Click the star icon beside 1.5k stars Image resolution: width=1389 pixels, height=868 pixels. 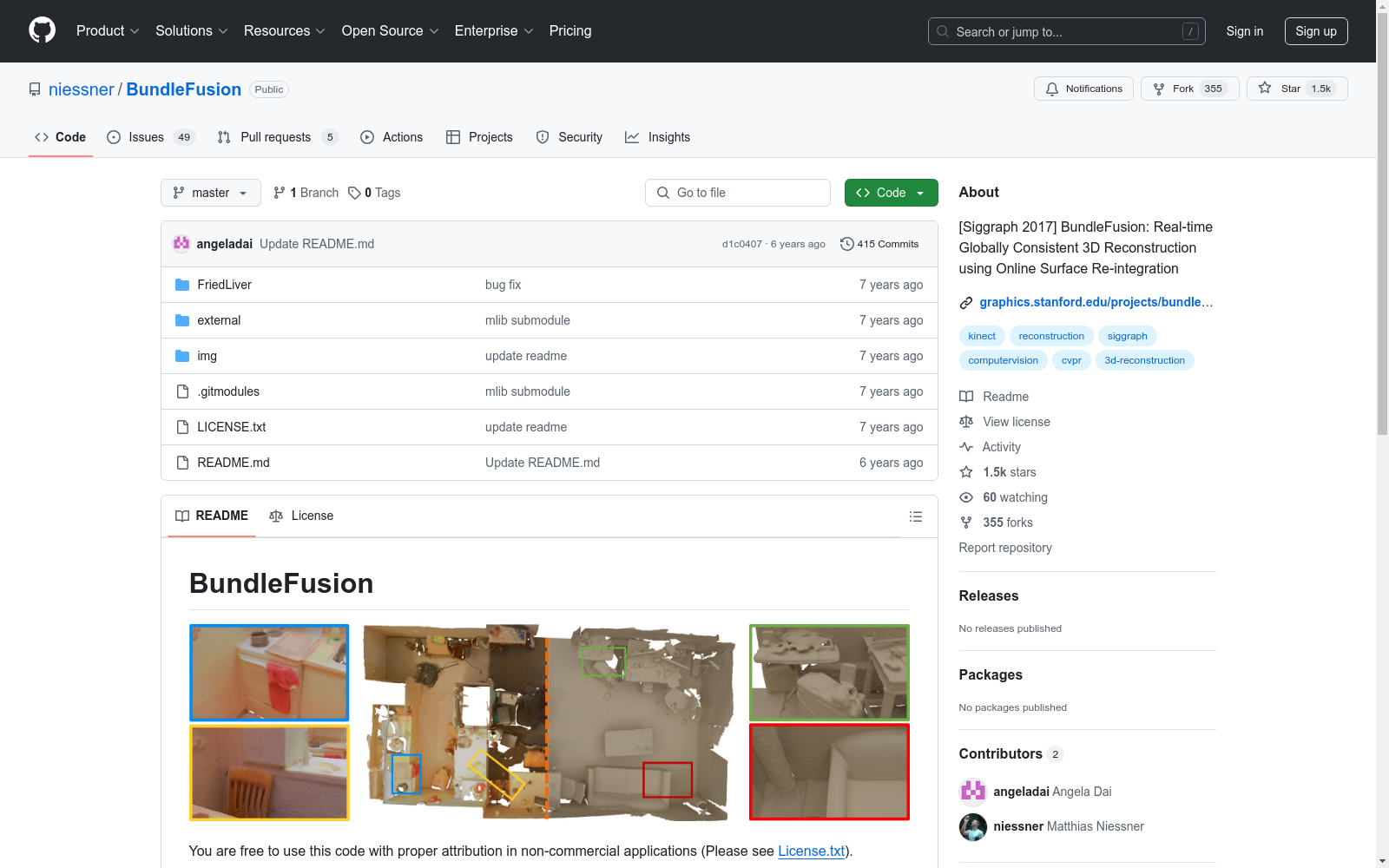pos(966,472)
